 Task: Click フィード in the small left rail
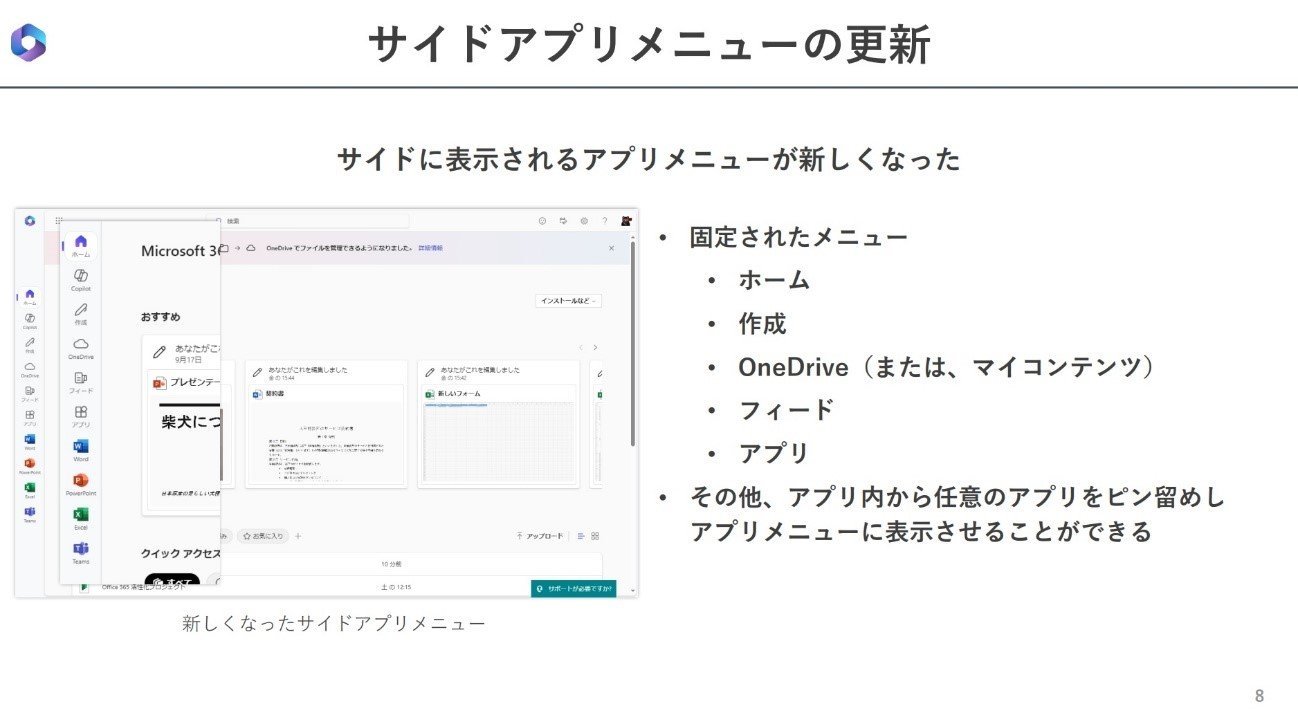30,393
